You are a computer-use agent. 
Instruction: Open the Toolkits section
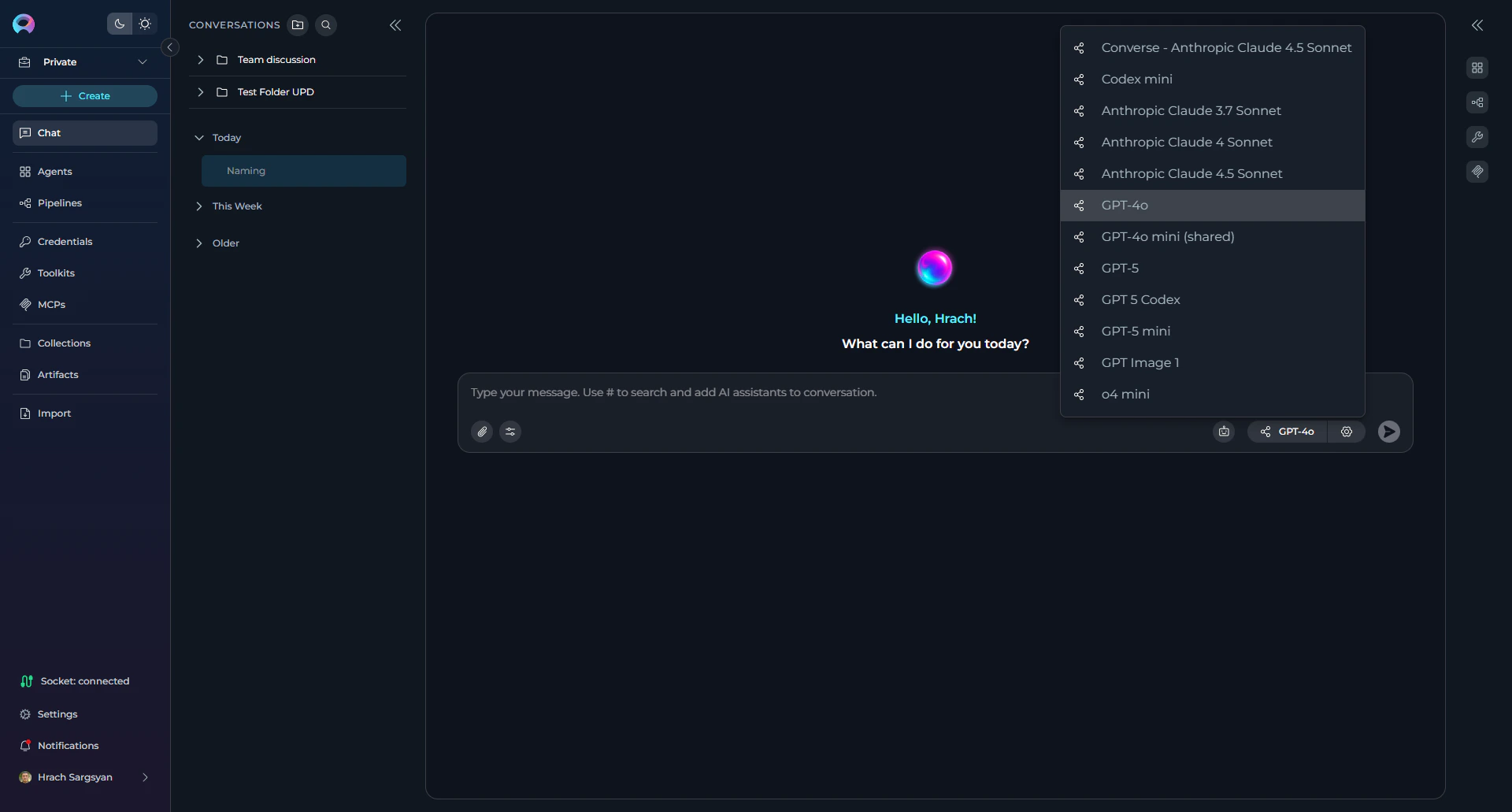55,273
